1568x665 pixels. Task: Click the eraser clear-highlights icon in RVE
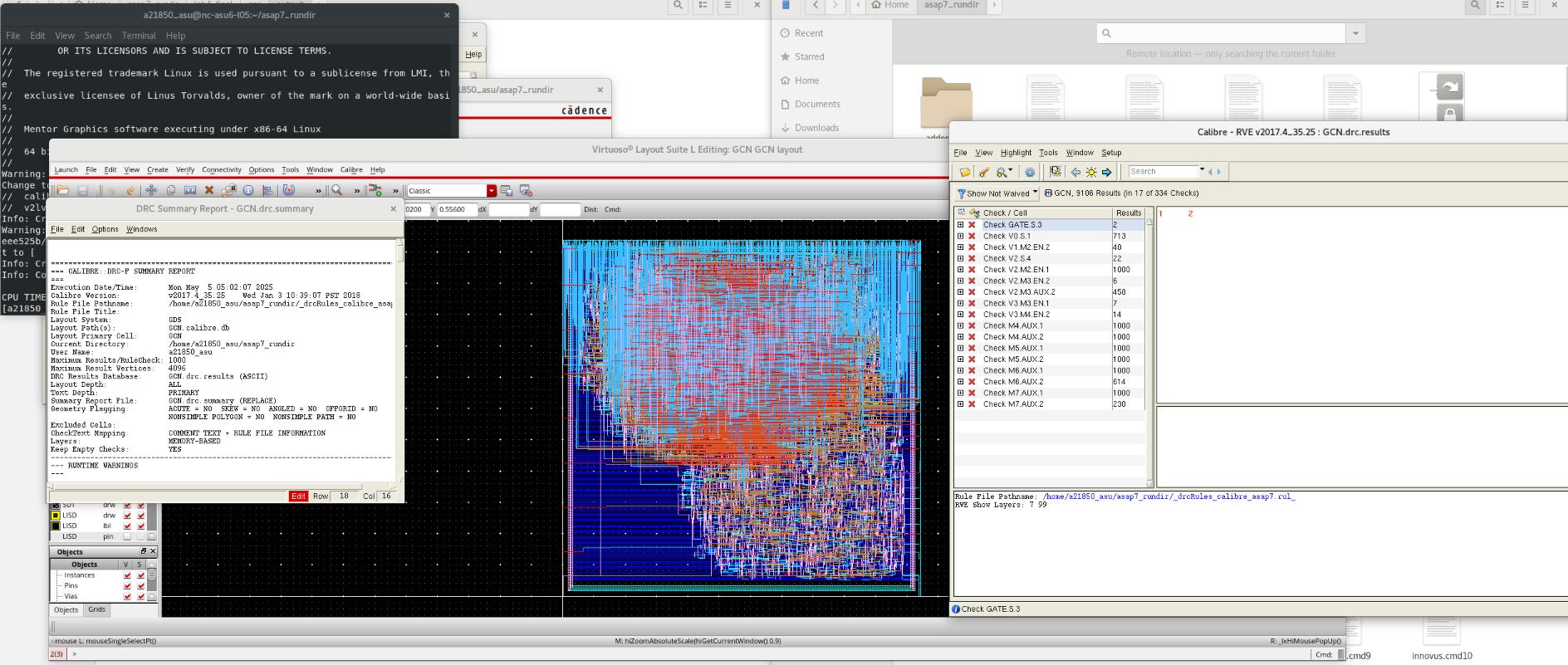(984, 172)
